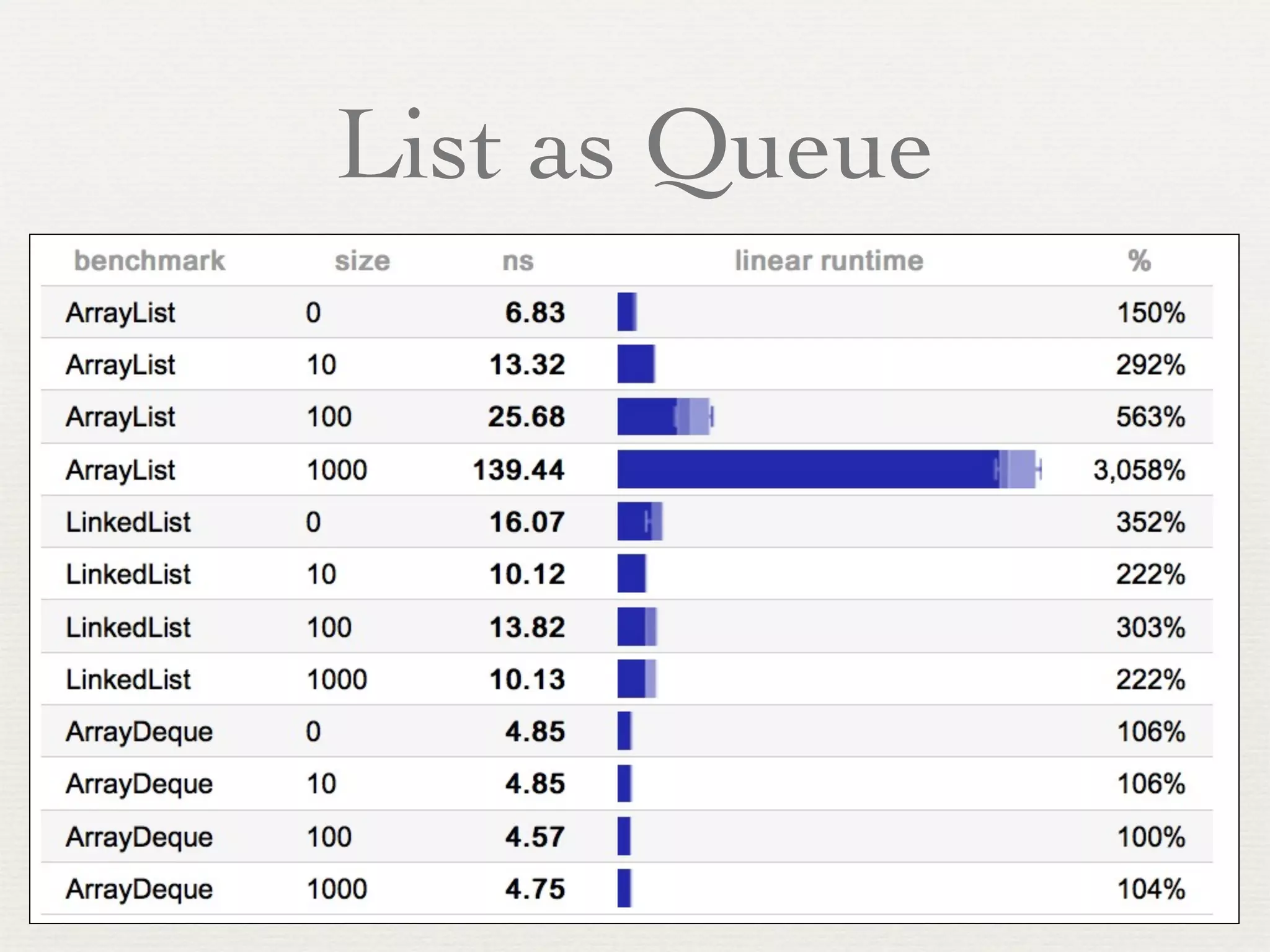
Task: Select the 100% percentage cell
Action: (1151, 837)
